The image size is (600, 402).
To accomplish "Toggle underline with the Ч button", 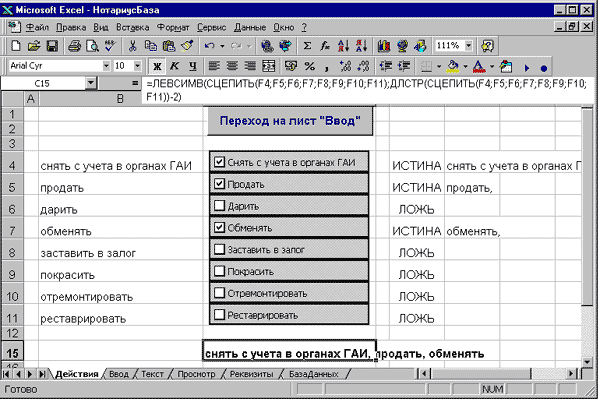I will tap(193, 67).
